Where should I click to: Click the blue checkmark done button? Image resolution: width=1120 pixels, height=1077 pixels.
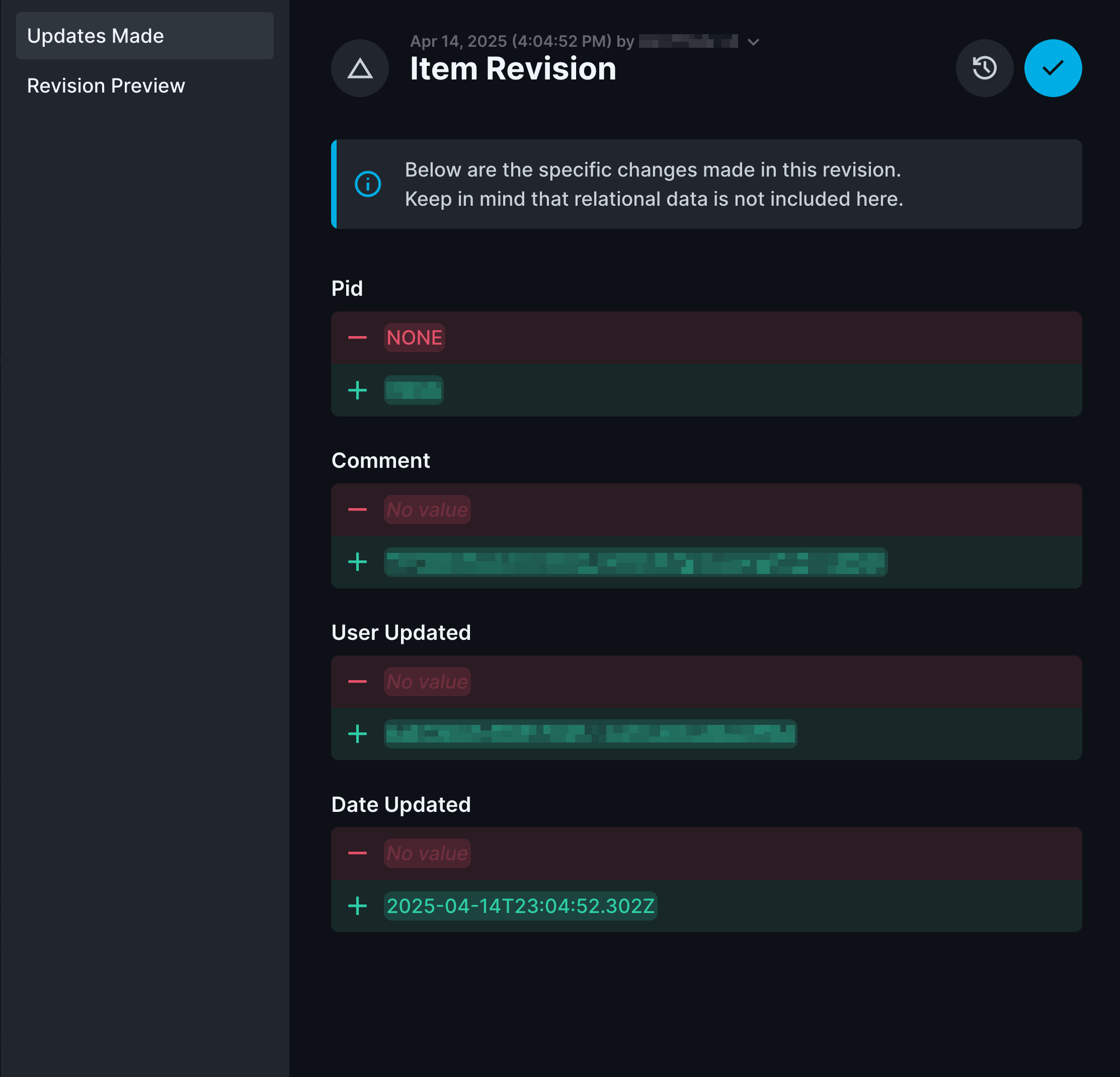tap(1052, 68)
